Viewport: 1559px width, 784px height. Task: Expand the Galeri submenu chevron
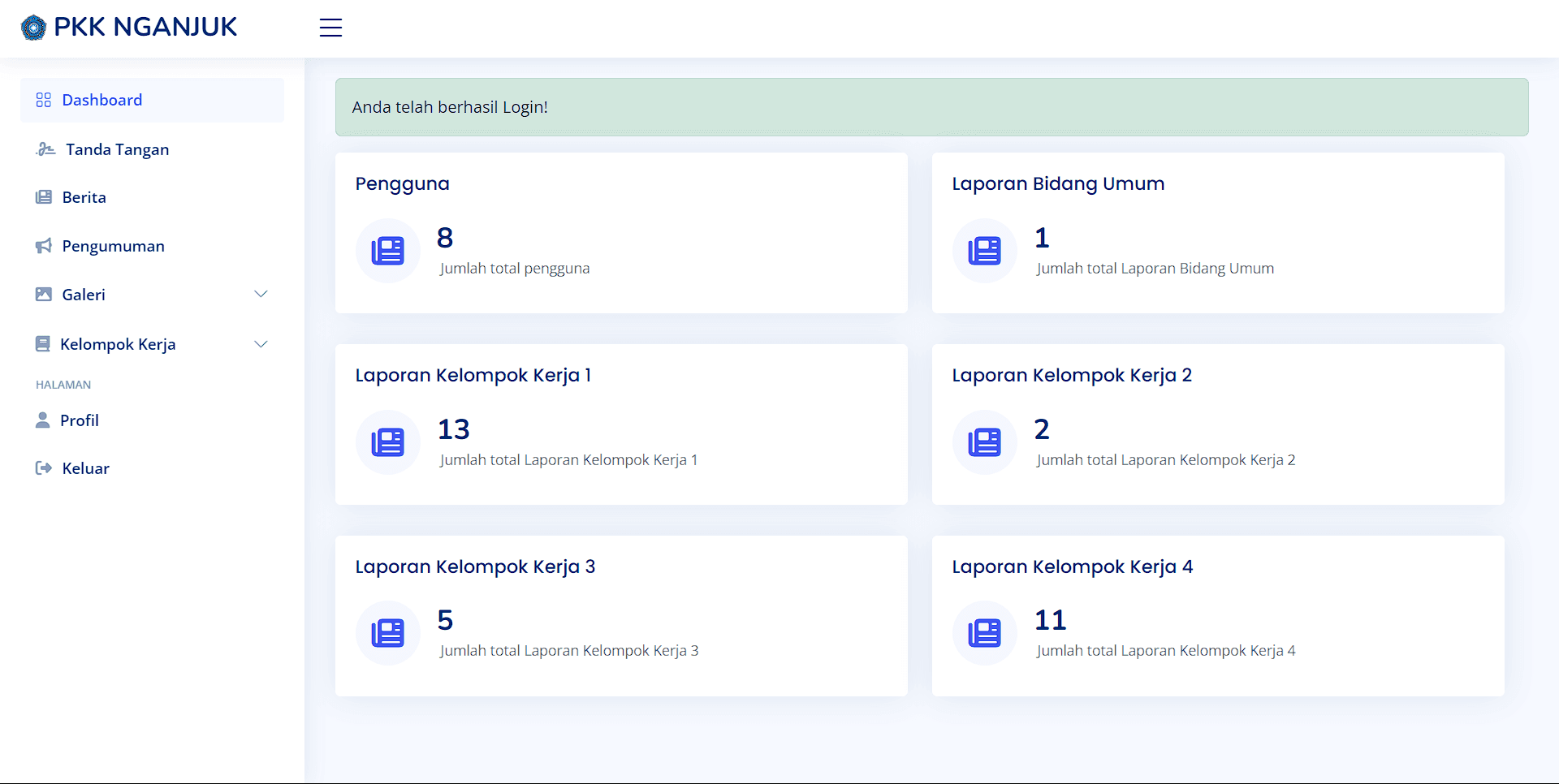click(261, 294)
